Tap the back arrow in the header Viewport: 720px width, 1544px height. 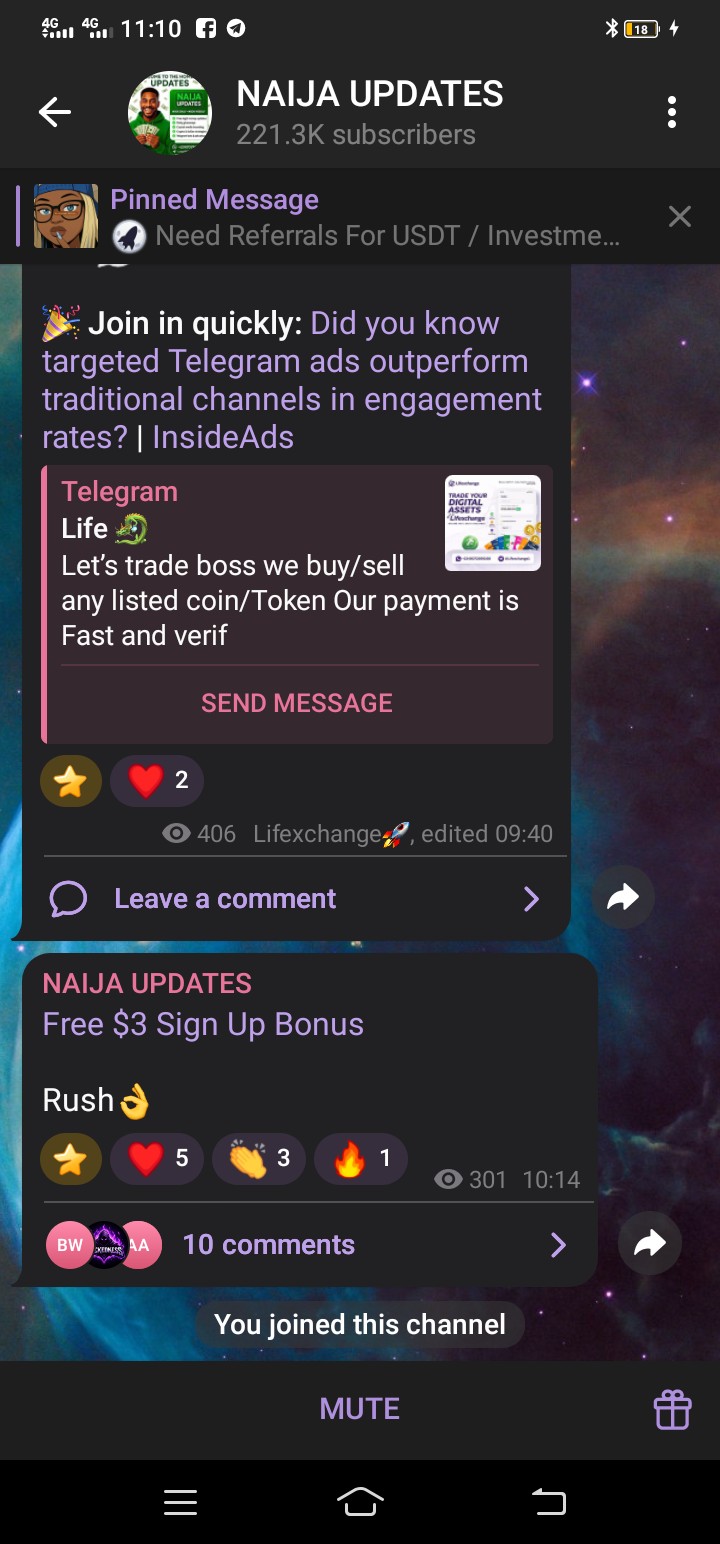[55, 113]
